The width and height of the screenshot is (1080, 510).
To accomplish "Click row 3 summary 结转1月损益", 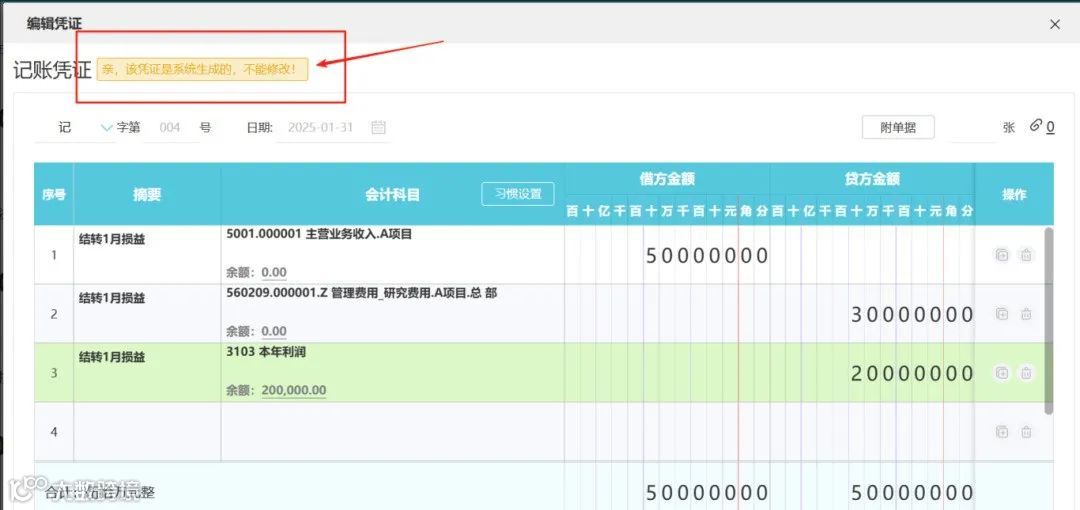I will click(x=112, y=358).
